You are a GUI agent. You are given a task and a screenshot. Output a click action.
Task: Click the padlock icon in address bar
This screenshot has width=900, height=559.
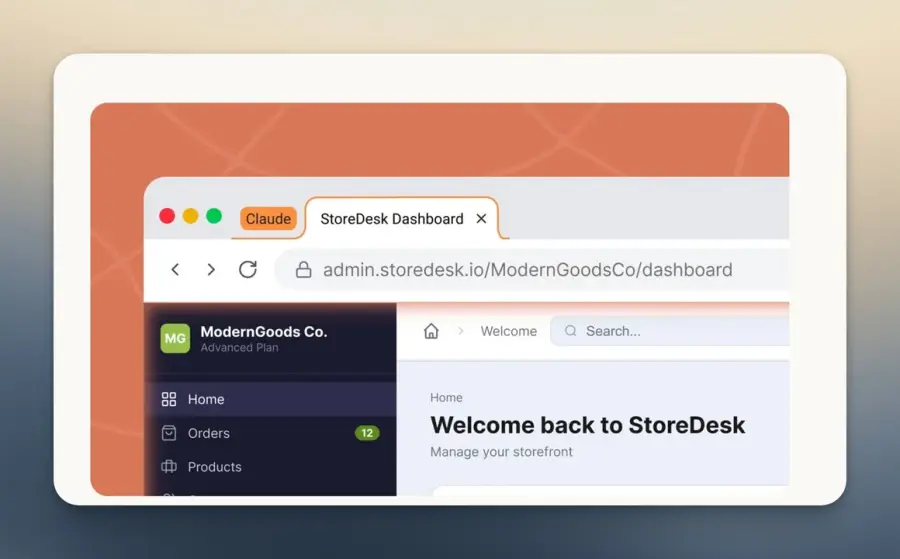(x=304, y=270)
